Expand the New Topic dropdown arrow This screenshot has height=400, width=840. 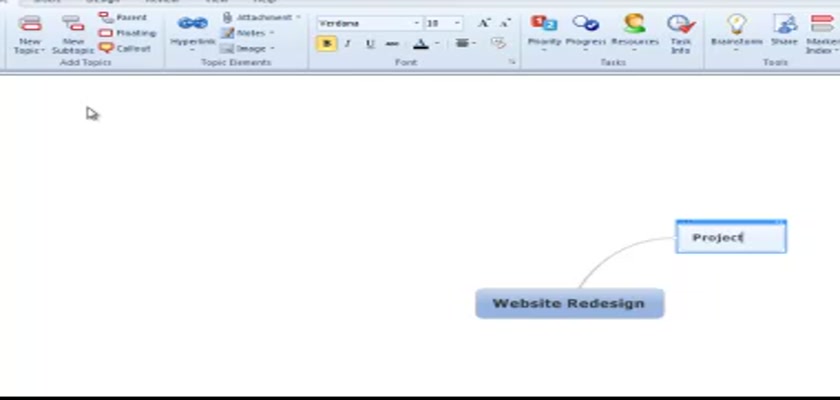(x=43, y=51)
